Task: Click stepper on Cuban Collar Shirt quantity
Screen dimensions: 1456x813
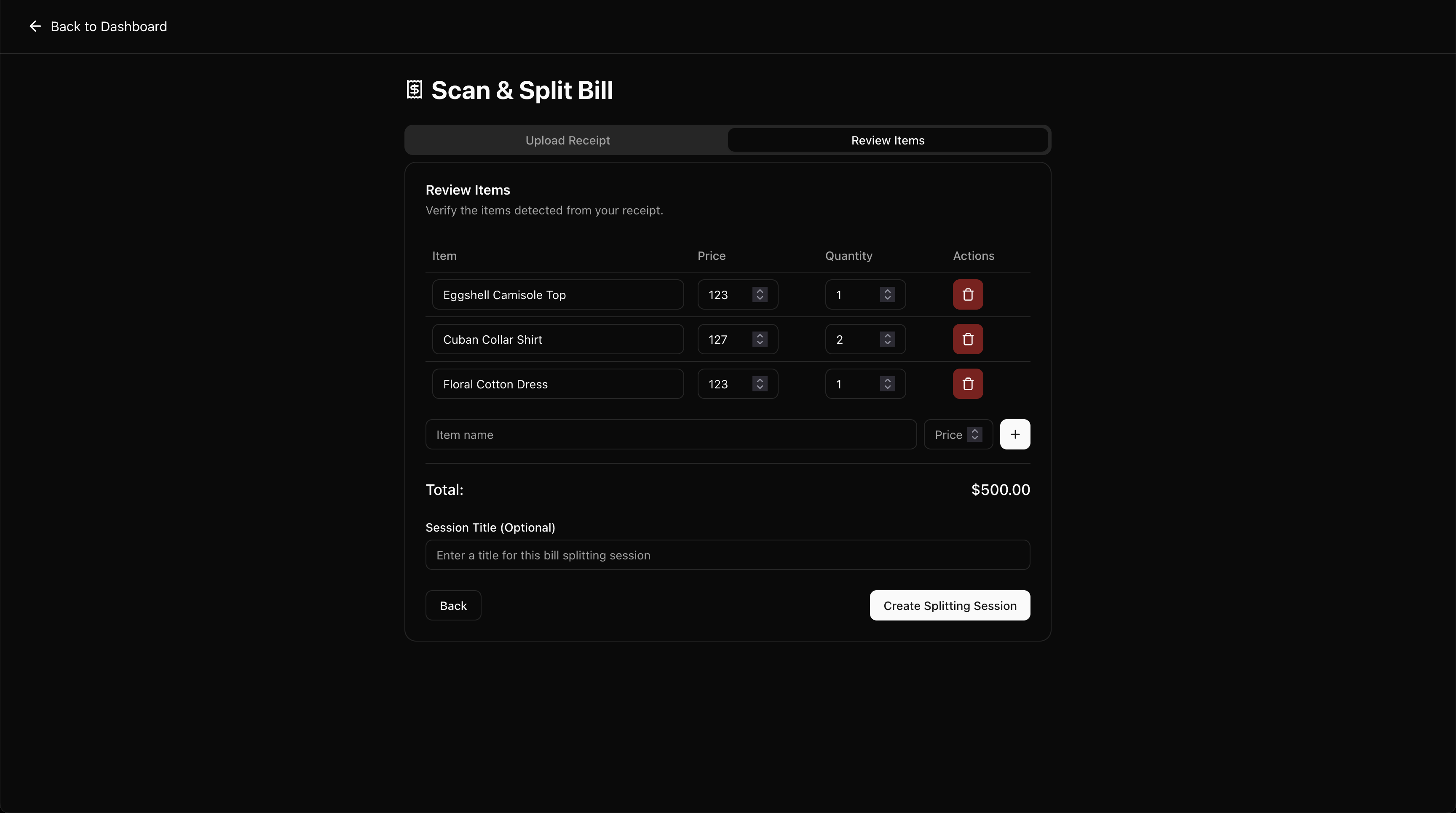Action: (887, 339)
